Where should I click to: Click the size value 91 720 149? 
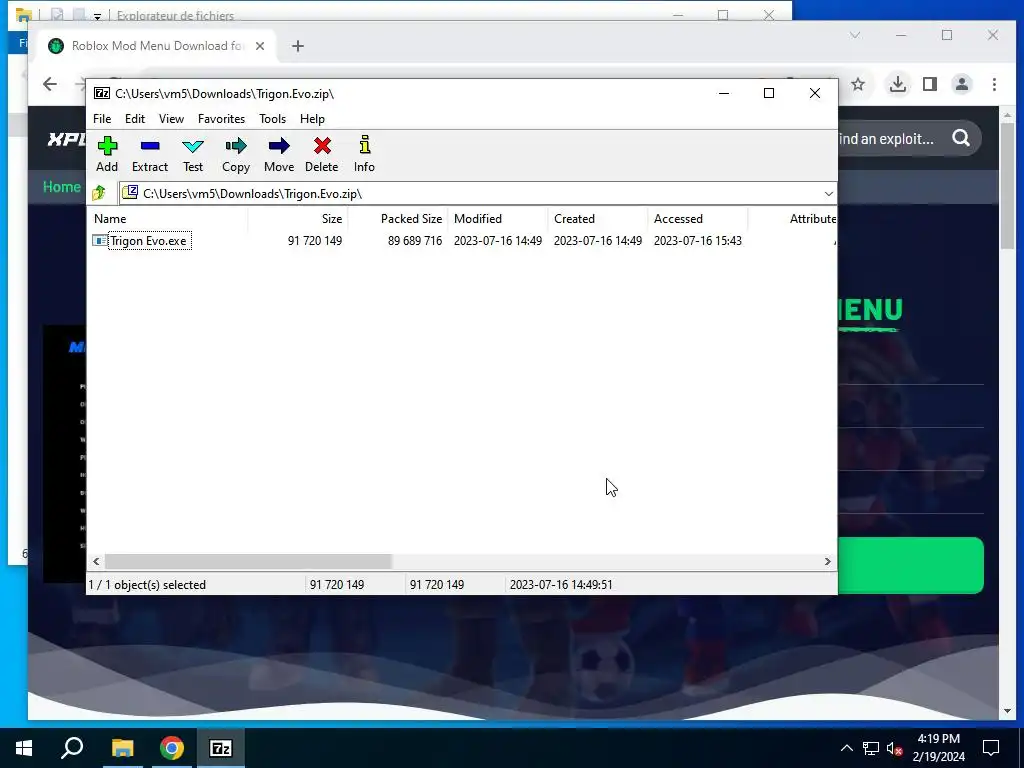click(x=315, y=241)
